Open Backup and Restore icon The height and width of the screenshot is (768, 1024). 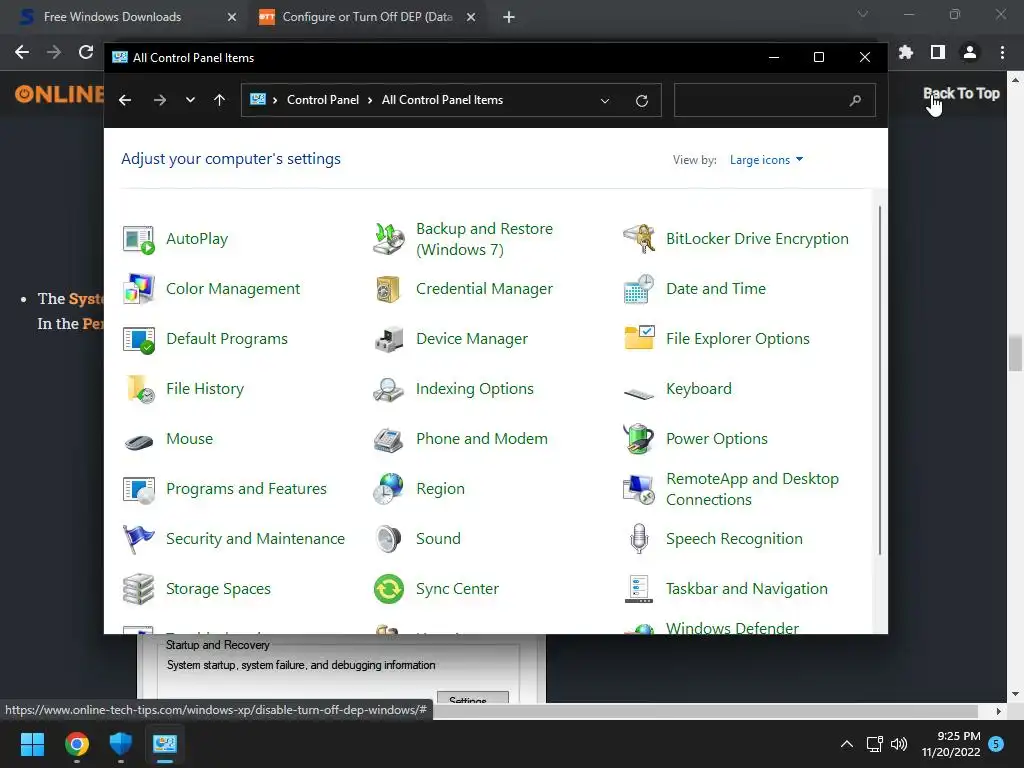pos(389,240)
